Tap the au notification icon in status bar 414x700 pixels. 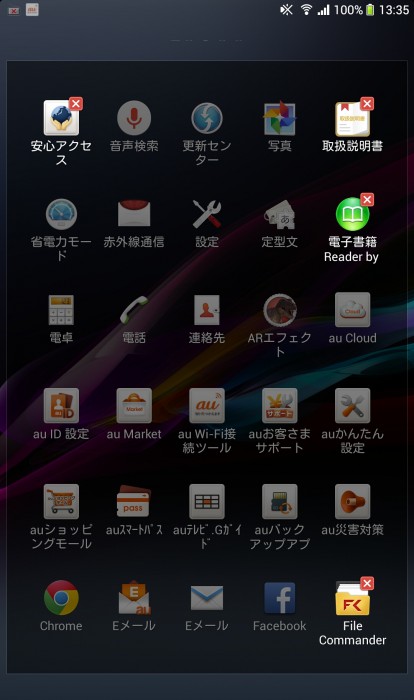[32, 9]
